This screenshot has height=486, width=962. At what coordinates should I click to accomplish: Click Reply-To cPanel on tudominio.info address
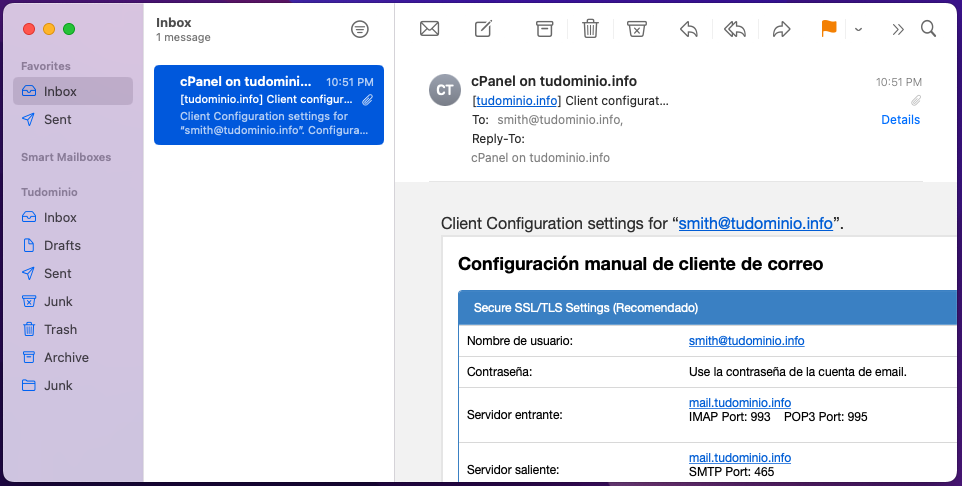pyautogui.click(x=541, y=158)
